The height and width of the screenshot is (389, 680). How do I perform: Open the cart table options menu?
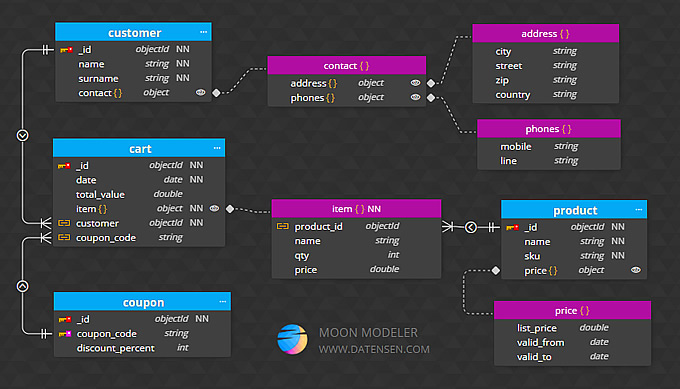point(217,148)
